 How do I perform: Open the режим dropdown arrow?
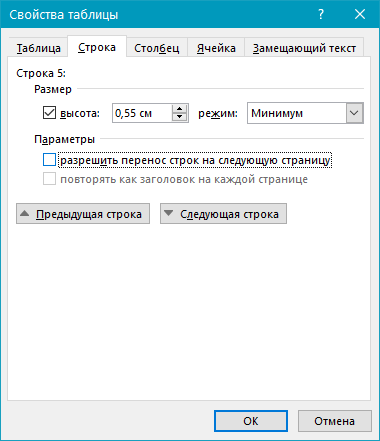click(x=354, y=113)
